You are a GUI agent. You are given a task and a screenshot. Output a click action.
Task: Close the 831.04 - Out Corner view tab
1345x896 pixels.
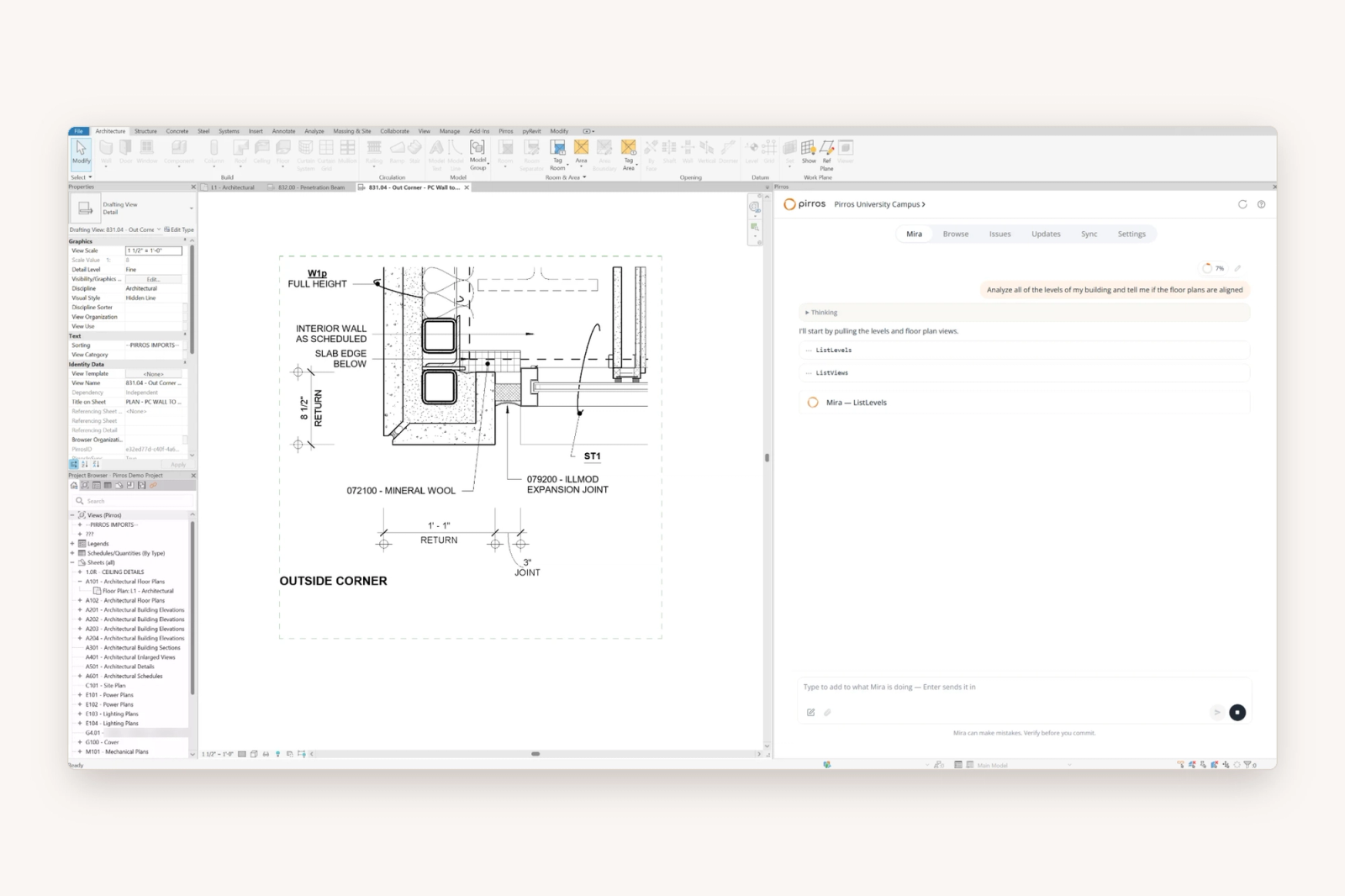[467, 187]
